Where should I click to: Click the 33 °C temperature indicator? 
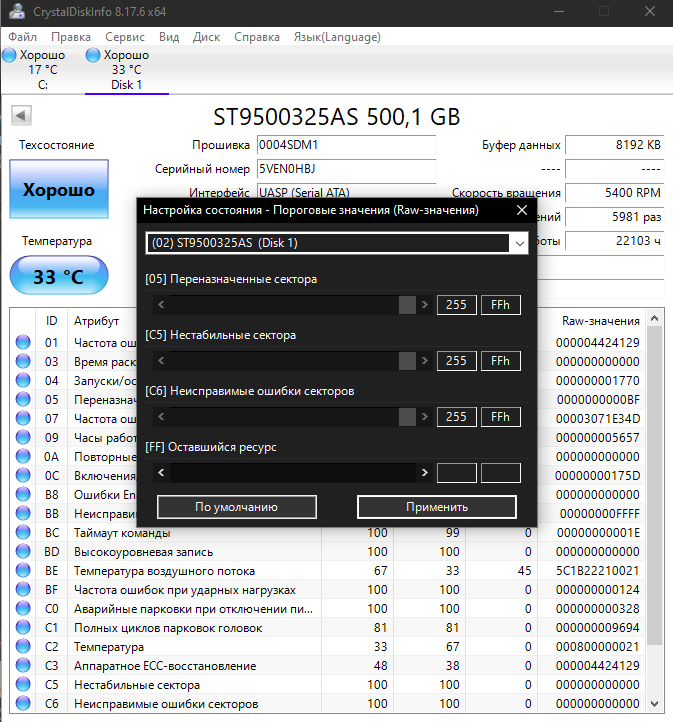59,275
